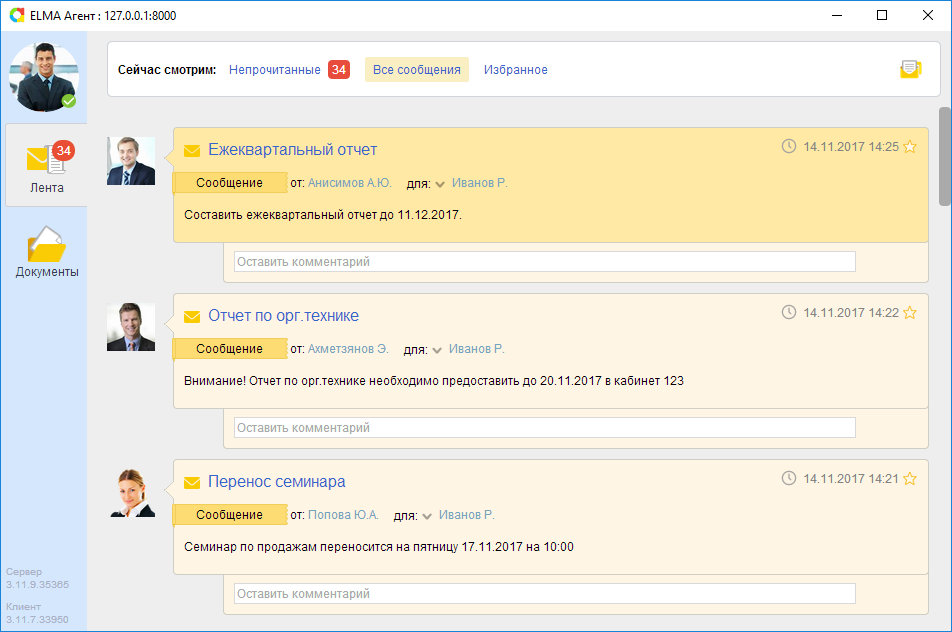This screenshot has height=632, width=952.
Task: Click the new message icon at top right
Action: tap(909, 69)
